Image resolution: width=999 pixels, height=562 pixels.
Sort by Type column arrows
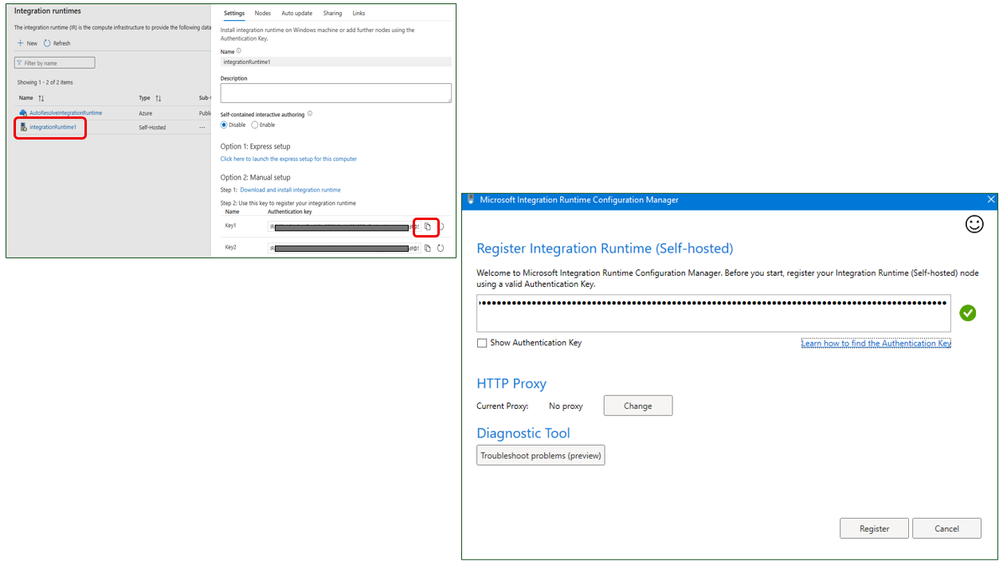[158, 98]
